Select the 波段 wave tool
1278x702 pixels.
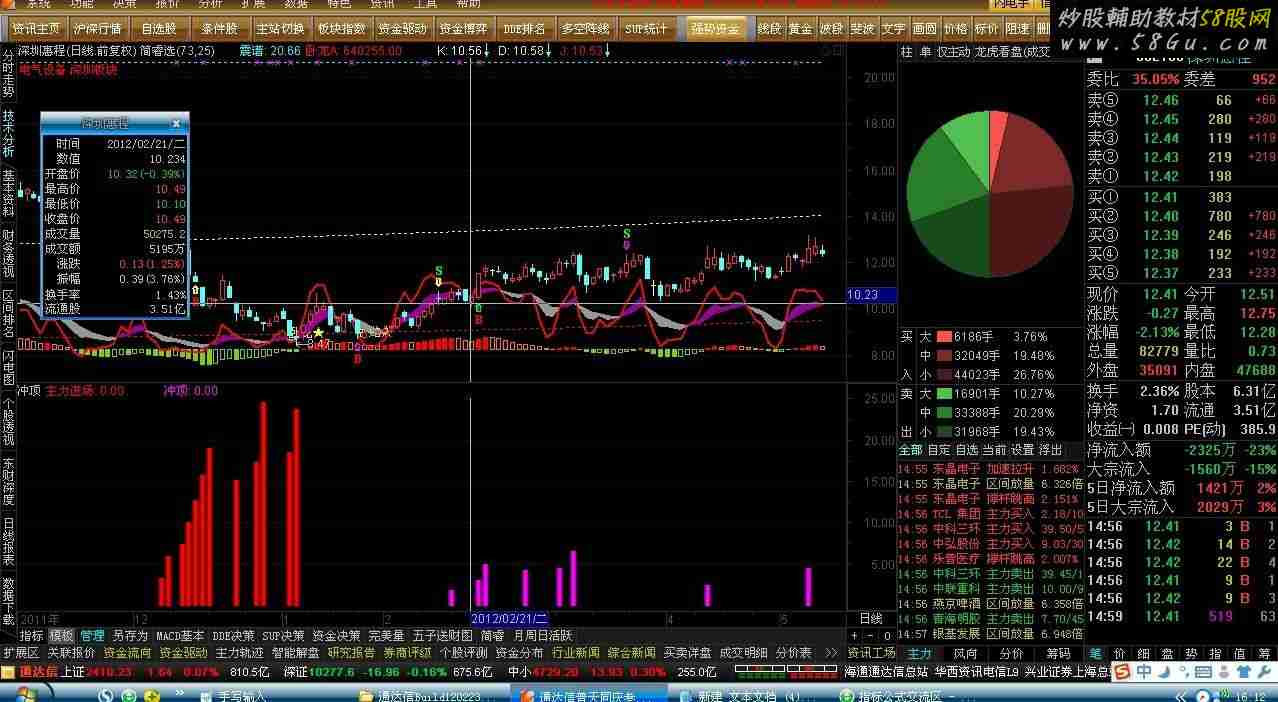(x=831, y=29)
